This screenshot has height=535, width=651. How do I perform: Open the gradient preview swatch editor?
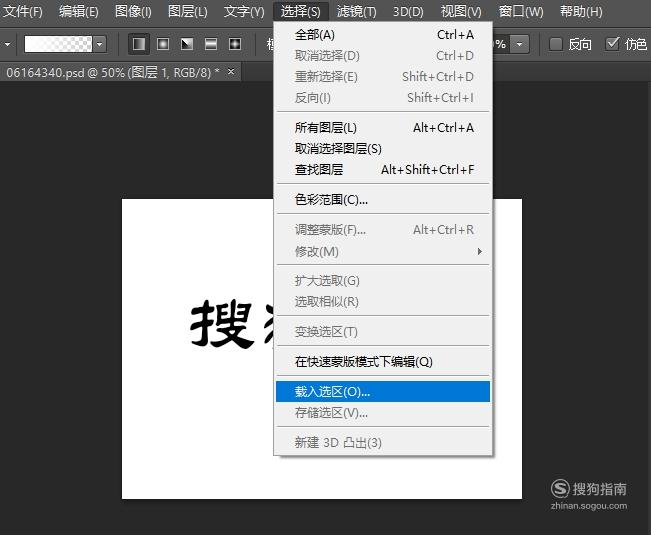point(58,44)
